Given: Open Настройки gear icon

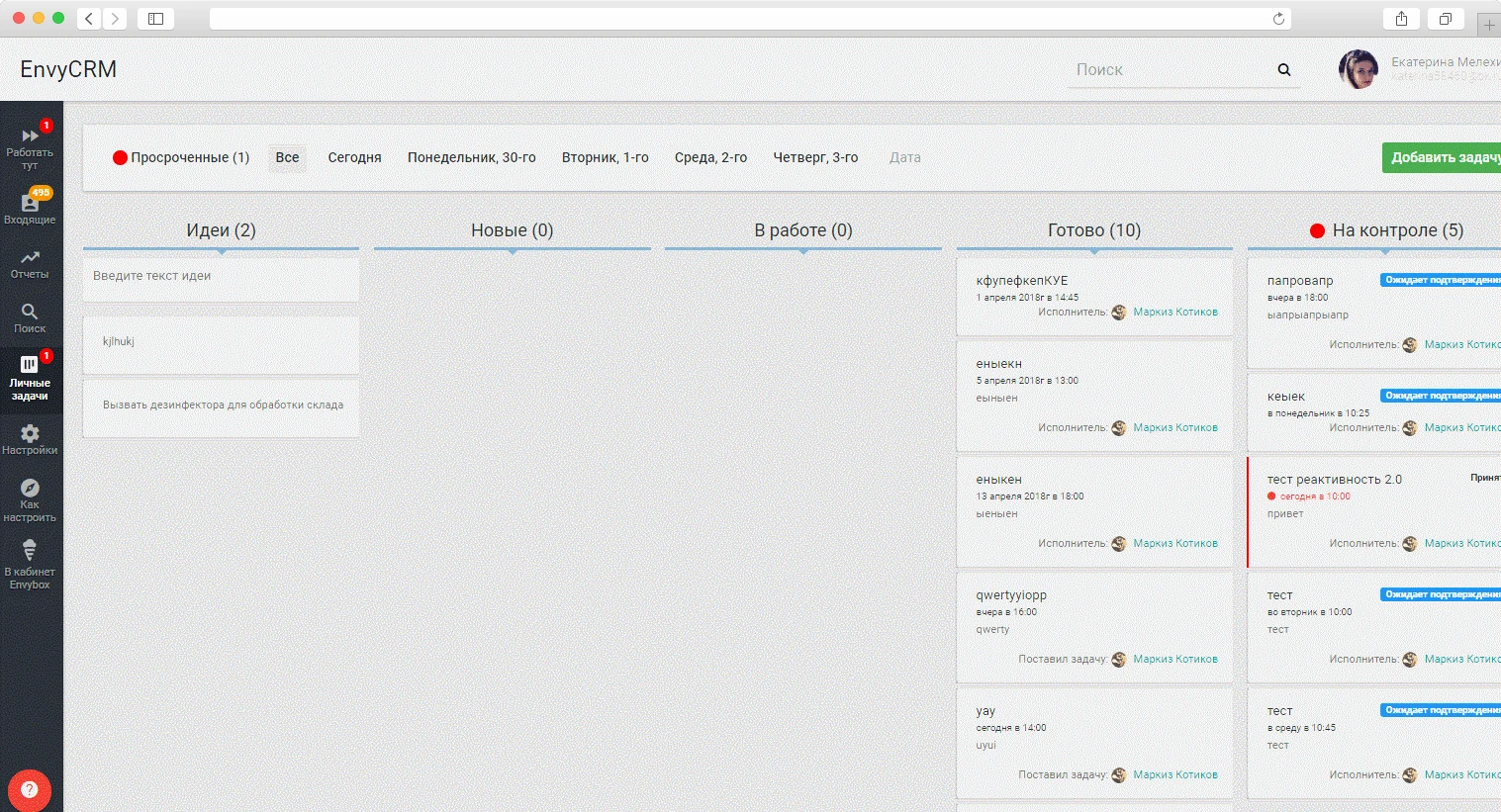Looking at the screenshot, I should [30, 439].
